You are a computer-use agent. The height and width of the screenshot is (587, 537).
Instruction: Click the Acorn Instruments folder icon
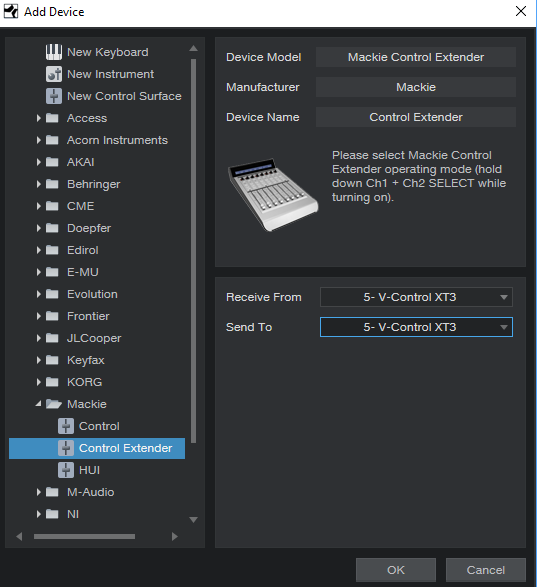coord(52,140)
